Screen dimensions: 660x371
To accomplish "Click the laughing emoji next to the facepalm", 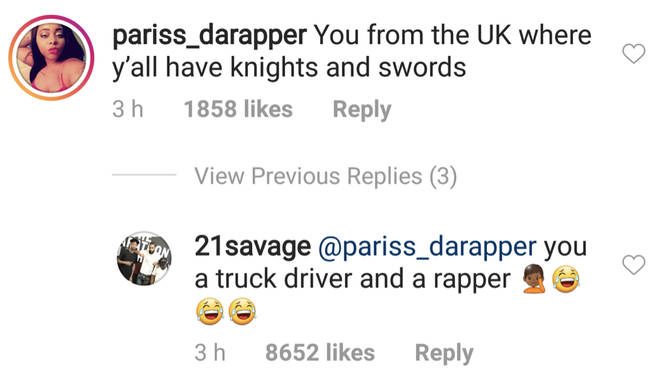I will pos(566,279).
